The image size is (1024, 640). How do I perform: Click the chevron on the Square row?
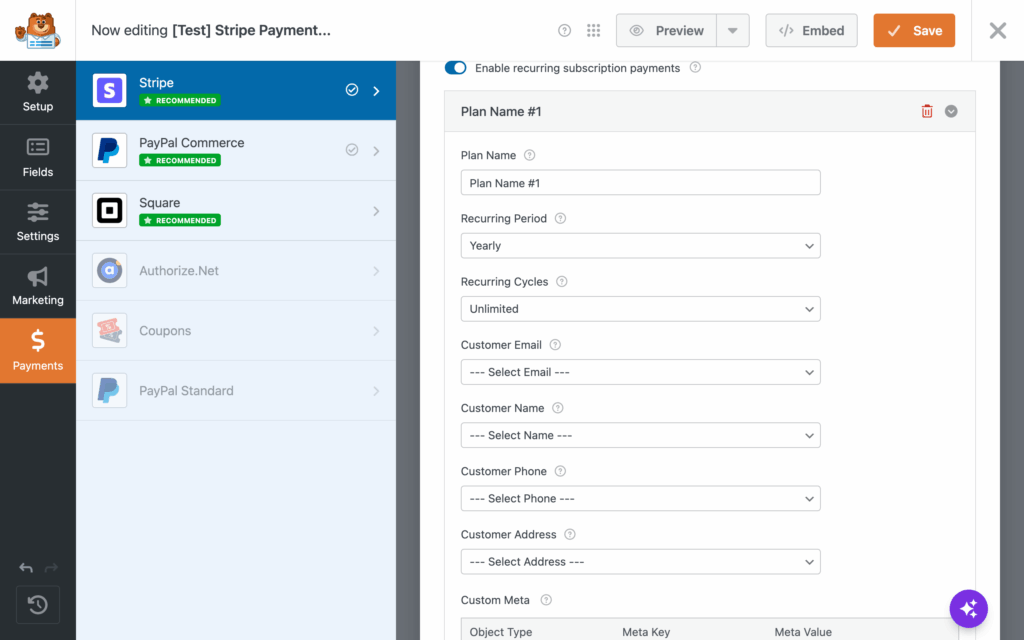point(376,211)
